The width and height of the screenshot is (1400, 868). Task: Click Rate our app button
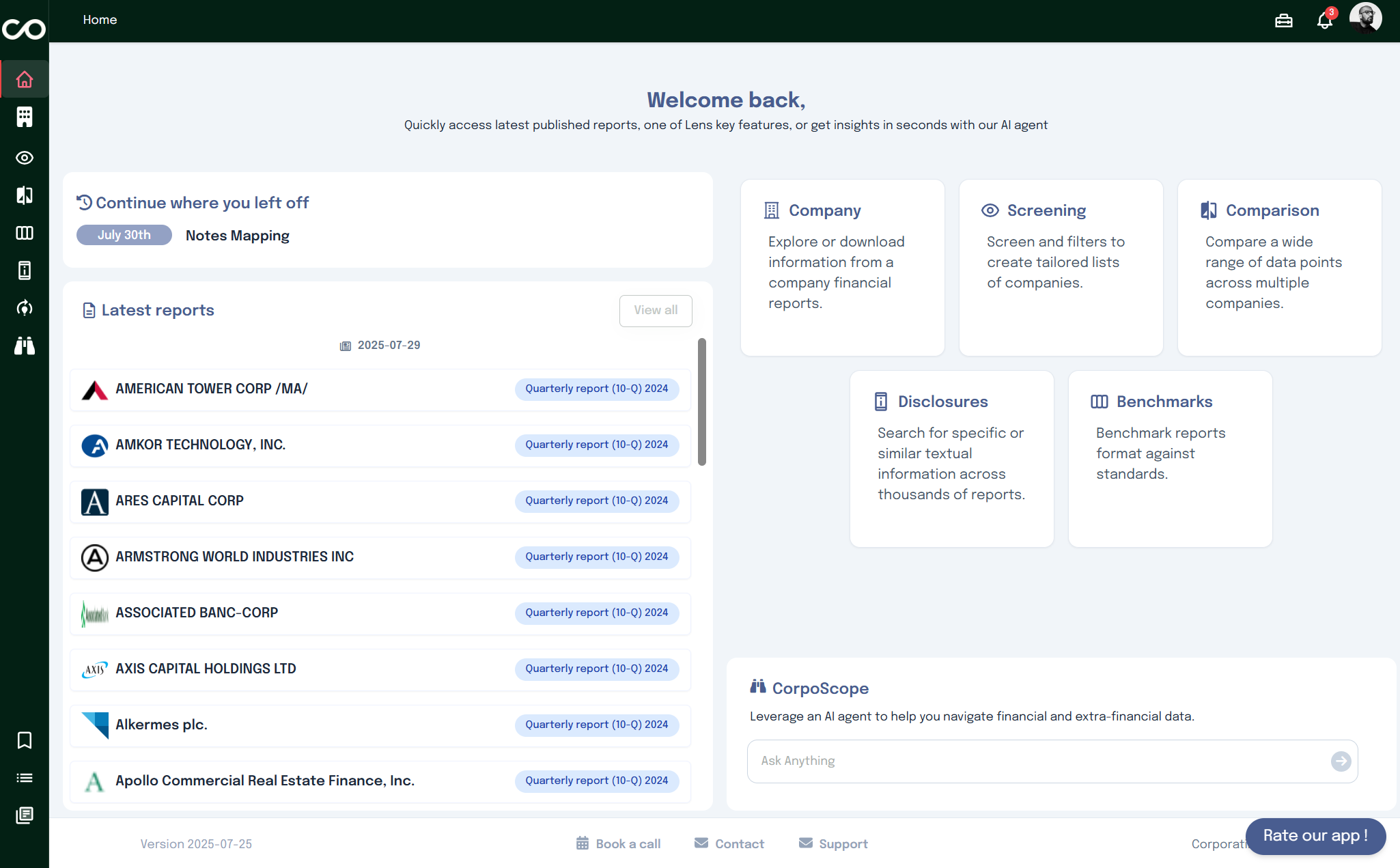[x=1315, y=836]
